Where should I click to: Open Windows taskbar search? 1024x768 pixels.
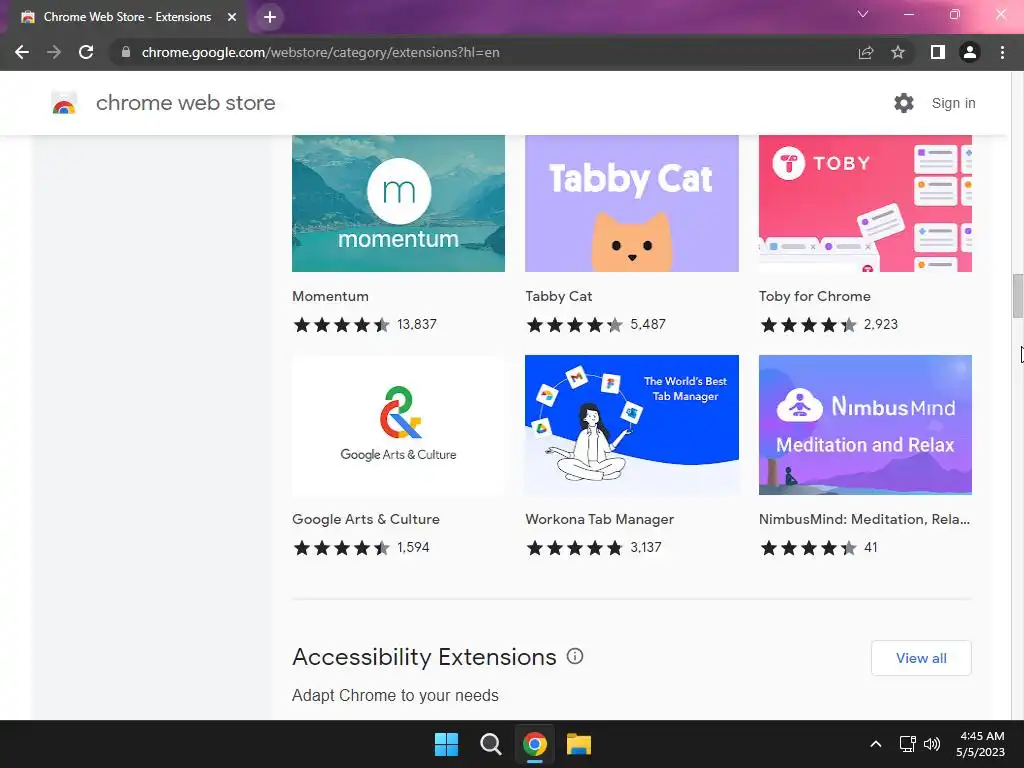coord(490,744)
